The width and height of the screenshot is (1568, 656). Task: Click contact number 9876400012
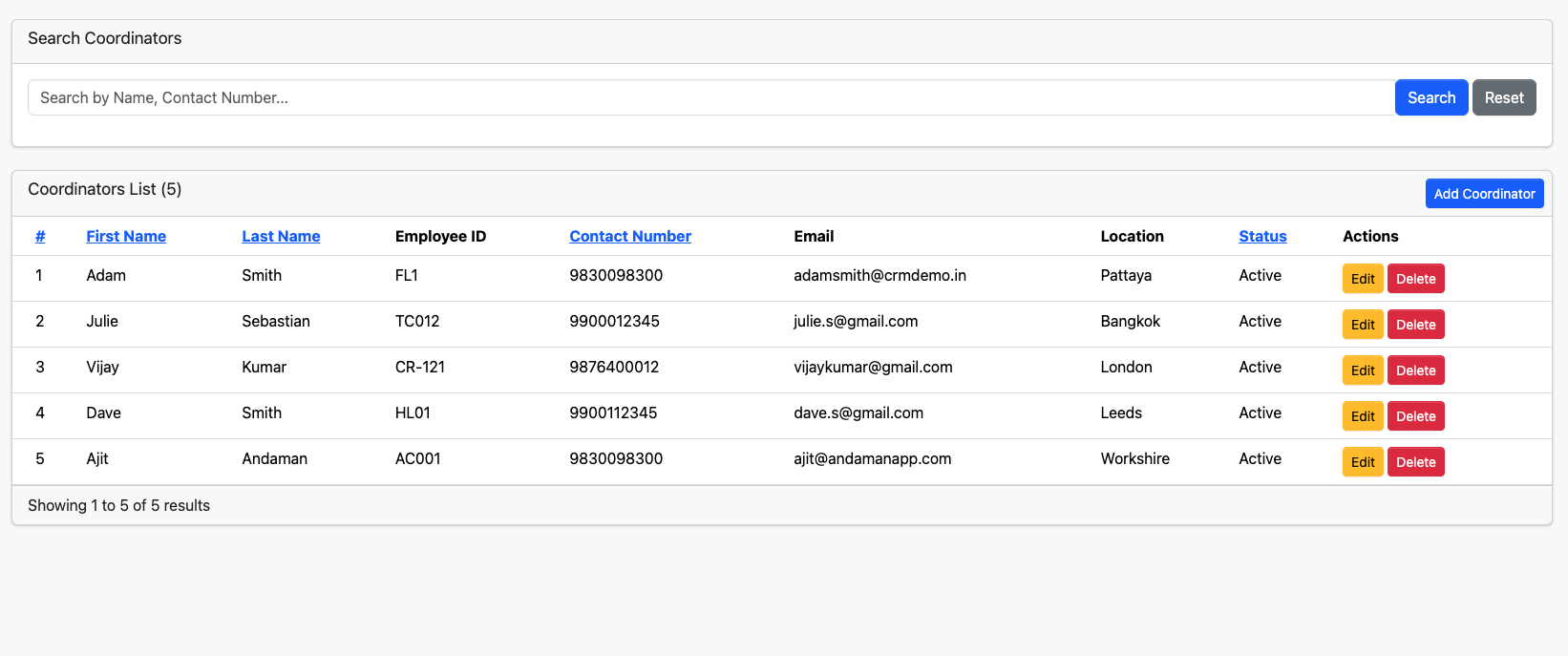(614, 367)
